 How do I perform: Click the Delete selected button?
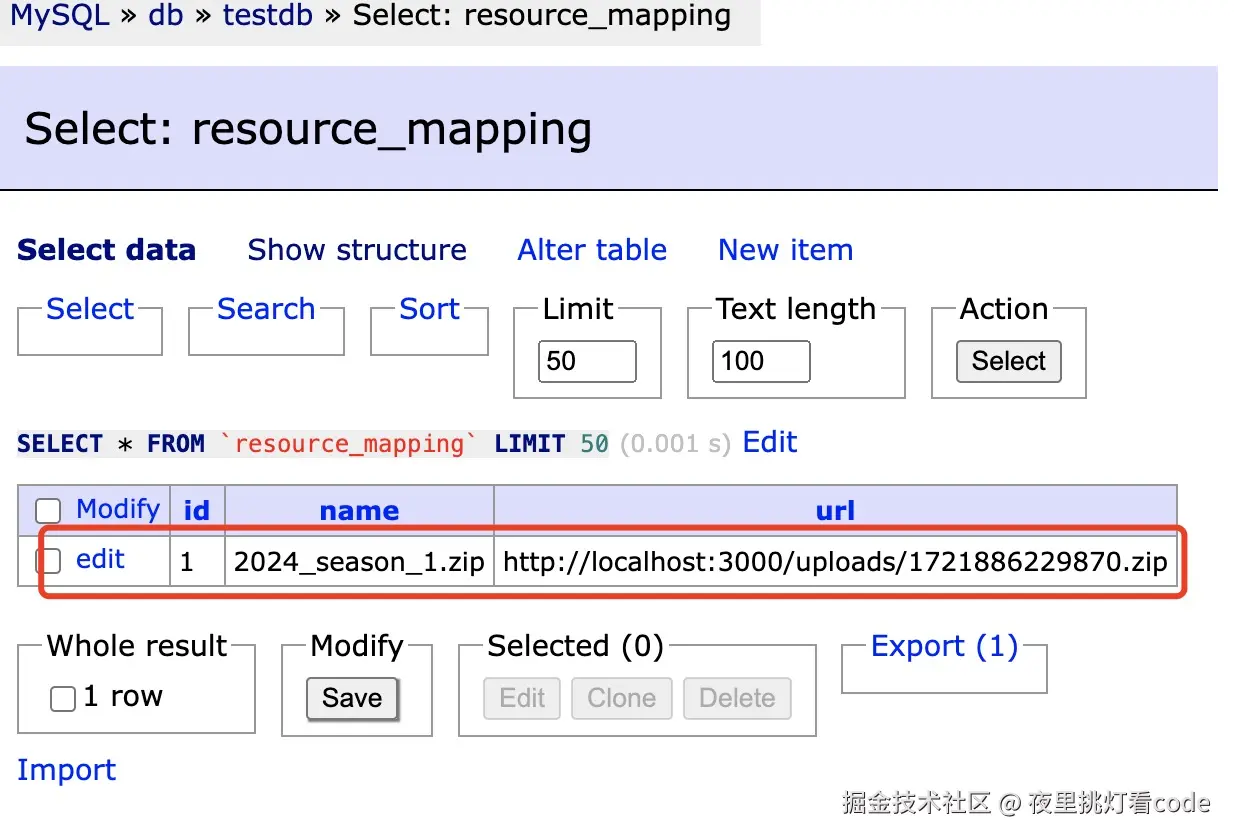[x=737, y=698]
